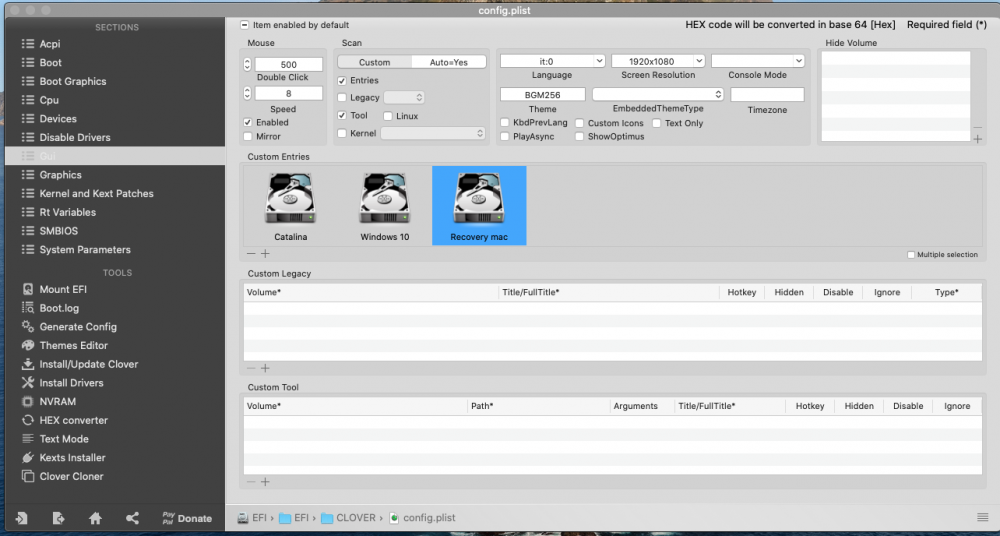Screen dimensions: 1000x536
Task: Add a new Custom Tool row
Action: click(265, 482)
